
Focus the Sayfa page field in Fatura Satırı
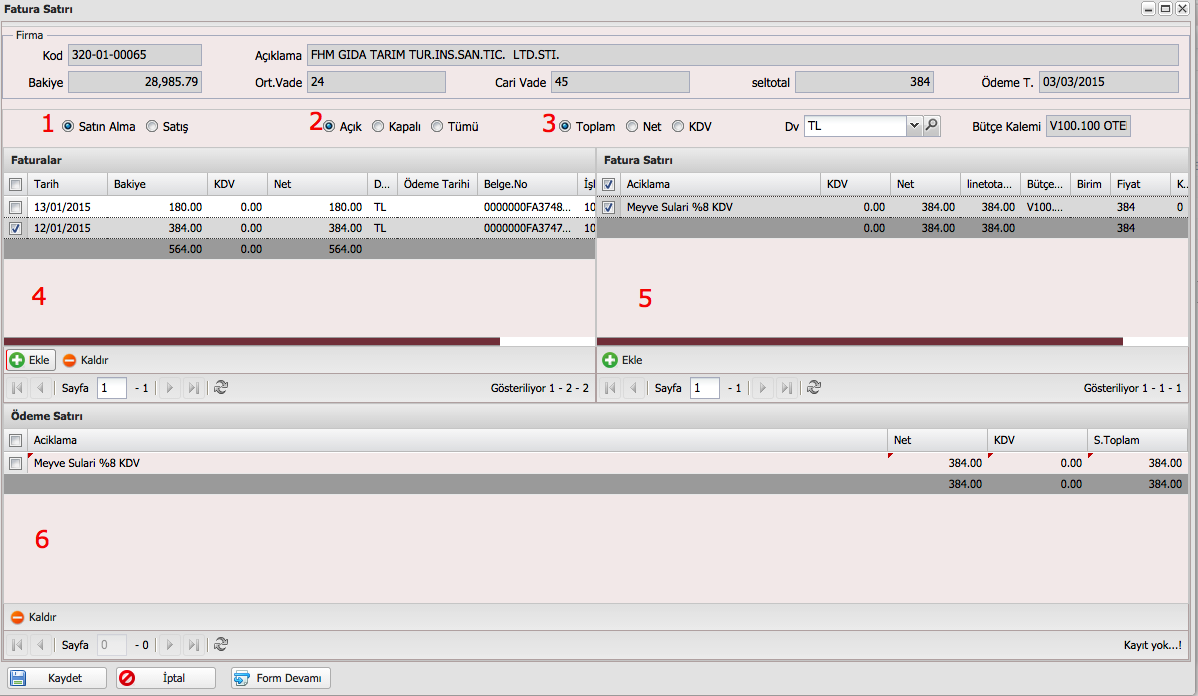pos(705,388)
